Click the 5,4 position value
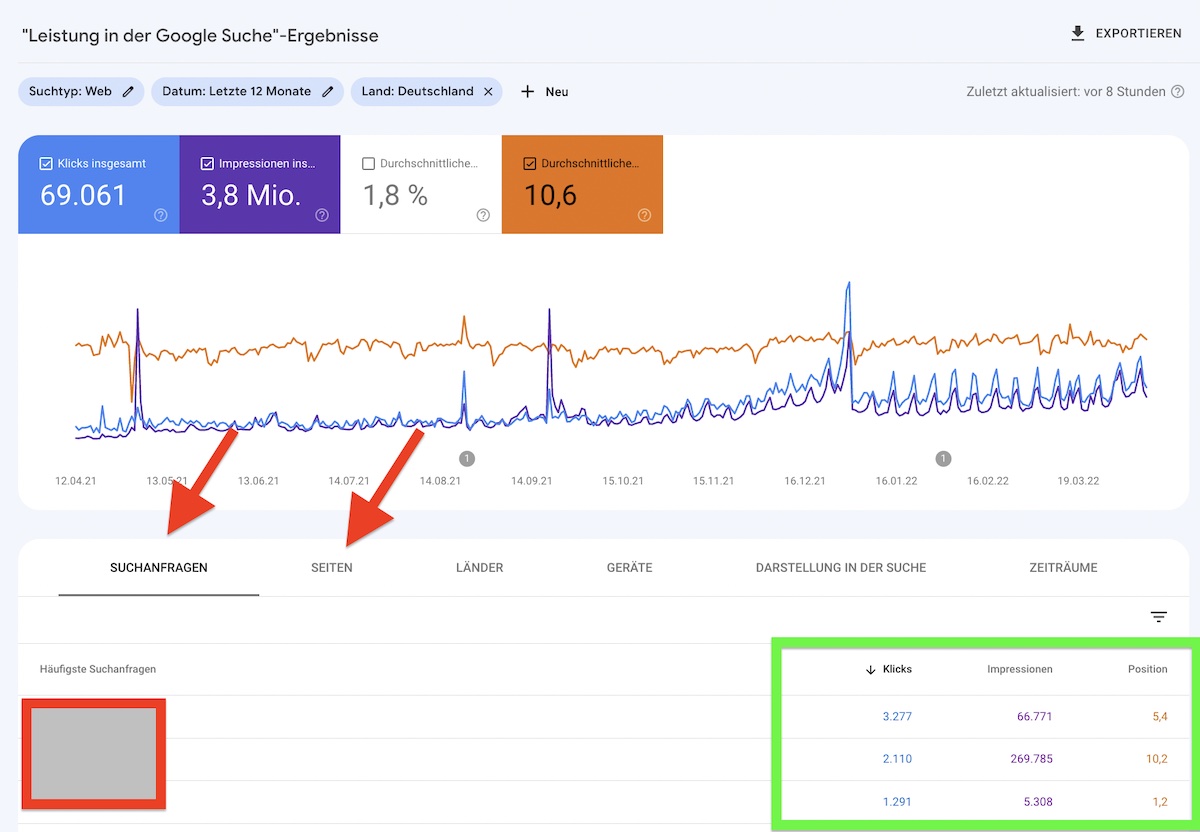The image size is (1200, 832). (1158, 716)
